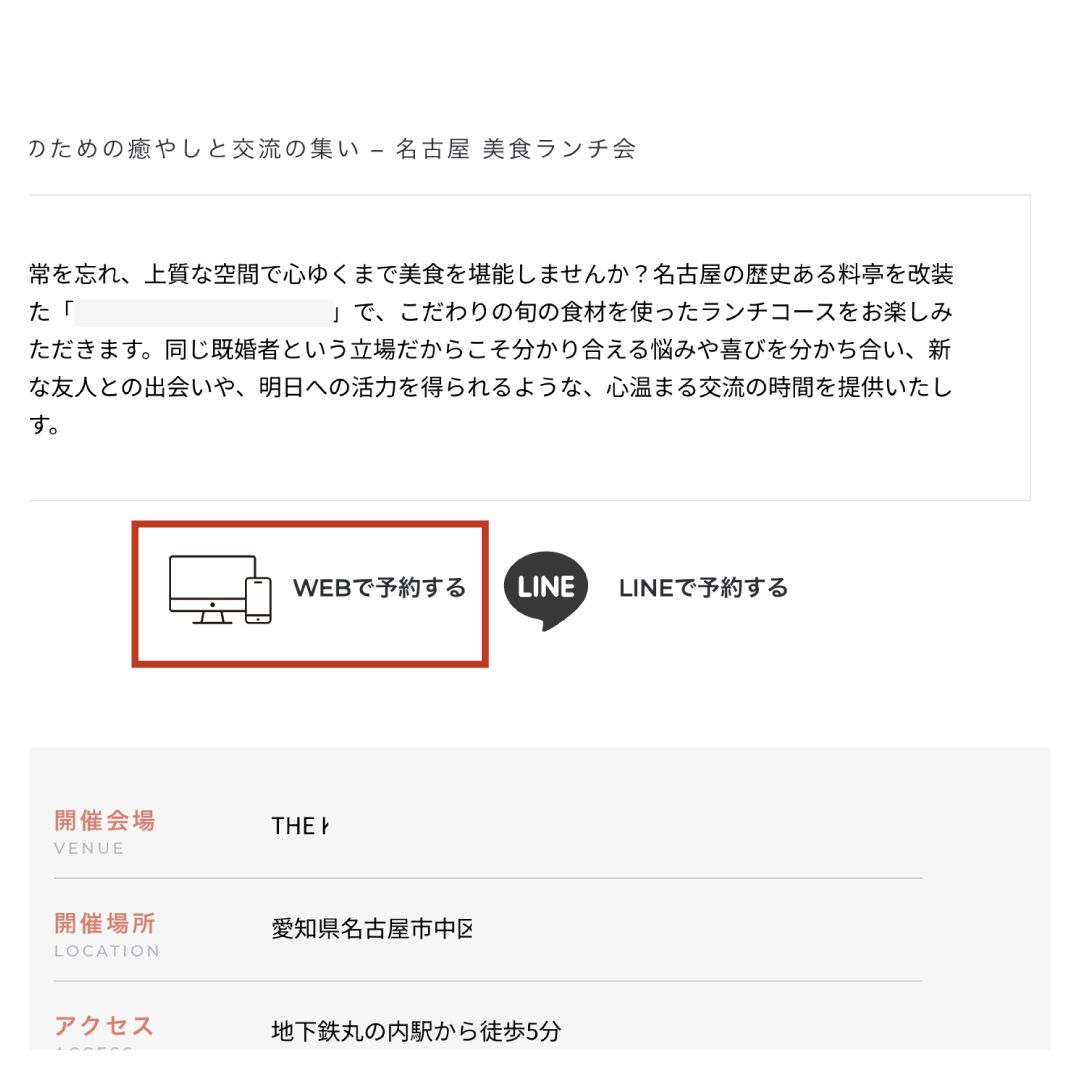Click the 名古屋 美食ランチ会 page heading
1080x1080 pixels.
pyautogui.click(x=516, y=149)
